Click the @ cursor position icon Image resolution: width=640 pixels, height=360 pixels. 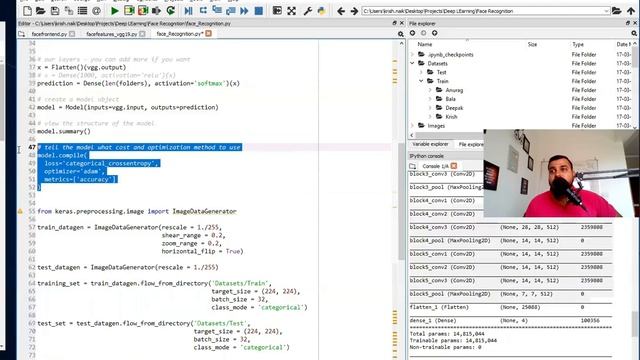point(96,11)
